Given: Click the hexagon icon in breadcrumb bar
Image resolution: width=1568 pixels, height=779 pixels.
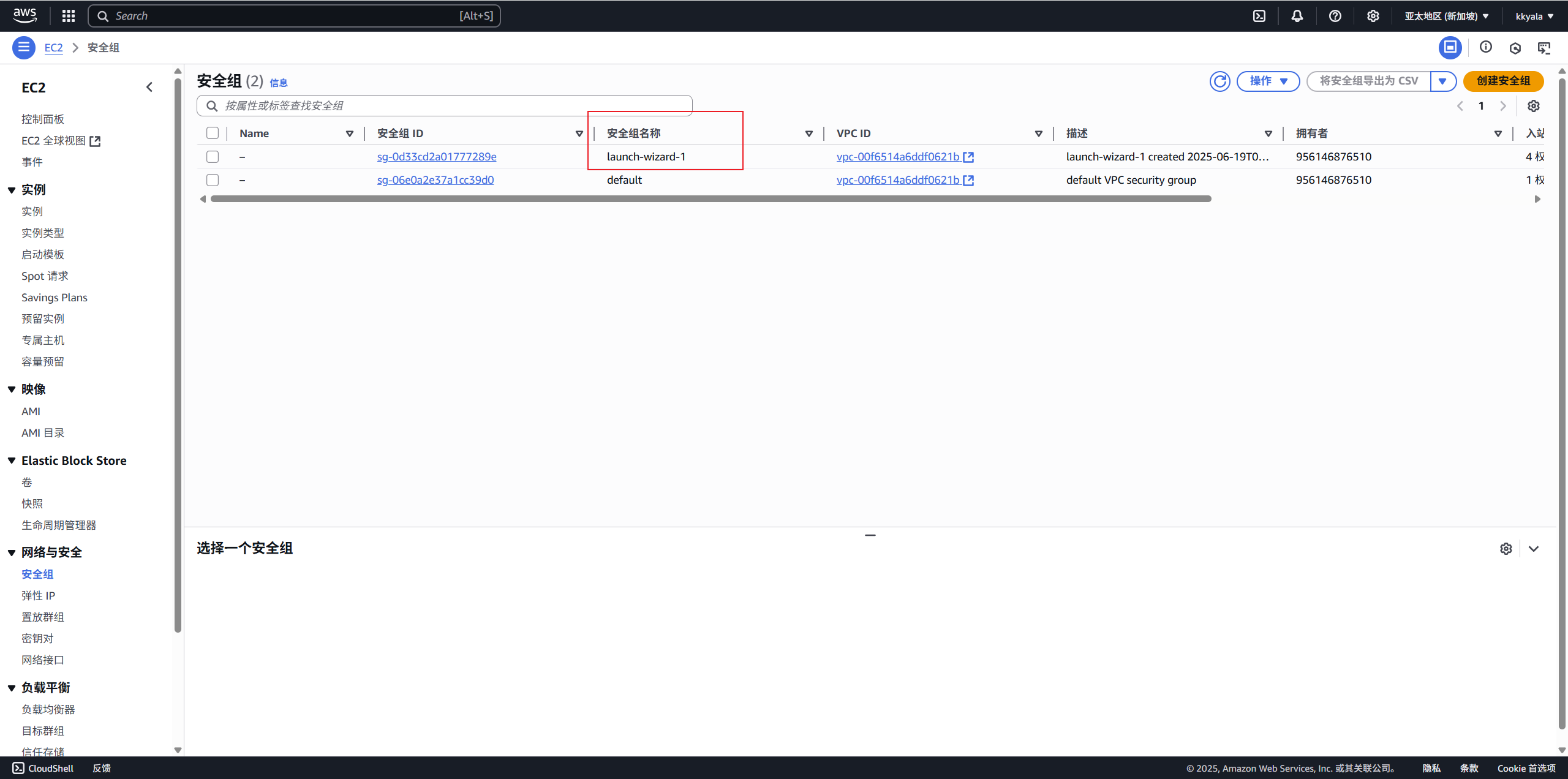Looking at the screenshot, I should [1515, 48].
